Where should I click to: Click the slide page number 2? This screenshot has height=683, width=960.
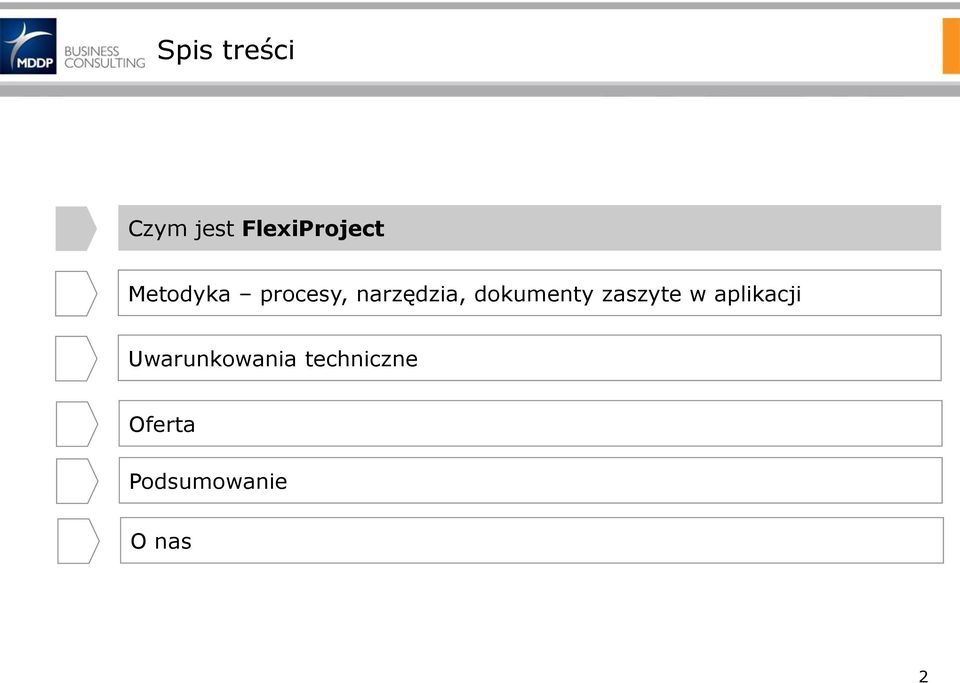click(x=923, y=676)
